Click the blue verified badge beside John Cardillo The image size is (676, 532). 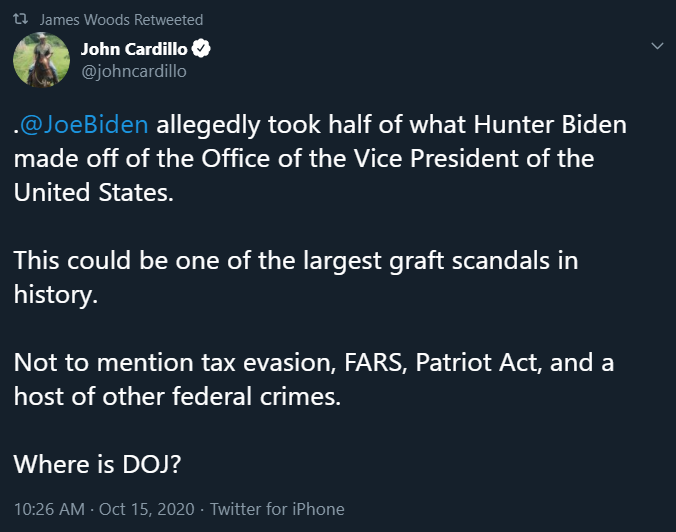pos(200,49)
